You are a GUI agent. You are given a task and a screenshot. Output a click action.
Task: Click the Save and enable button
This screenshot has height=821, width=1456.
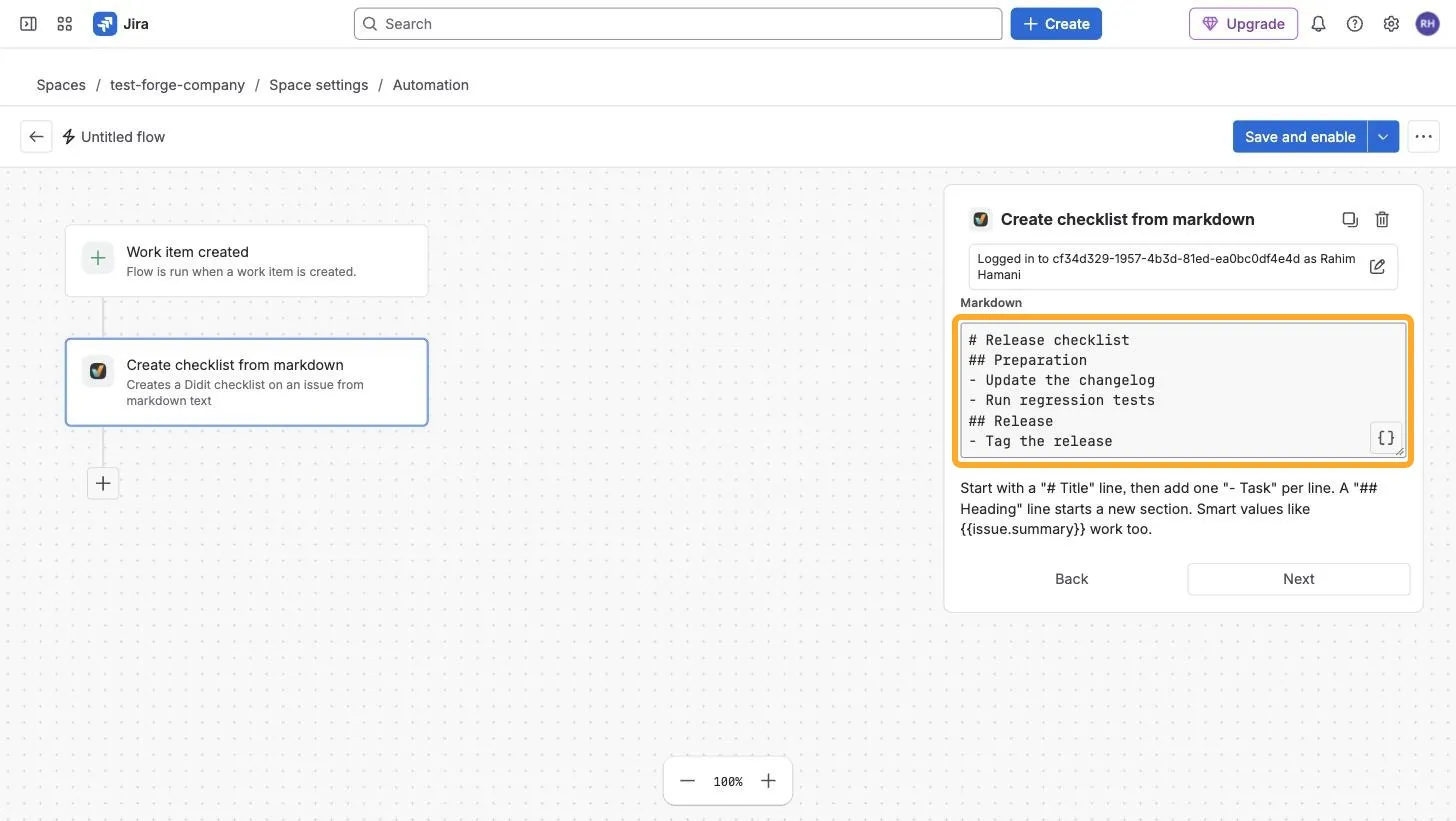click(x=1300, y=137)
